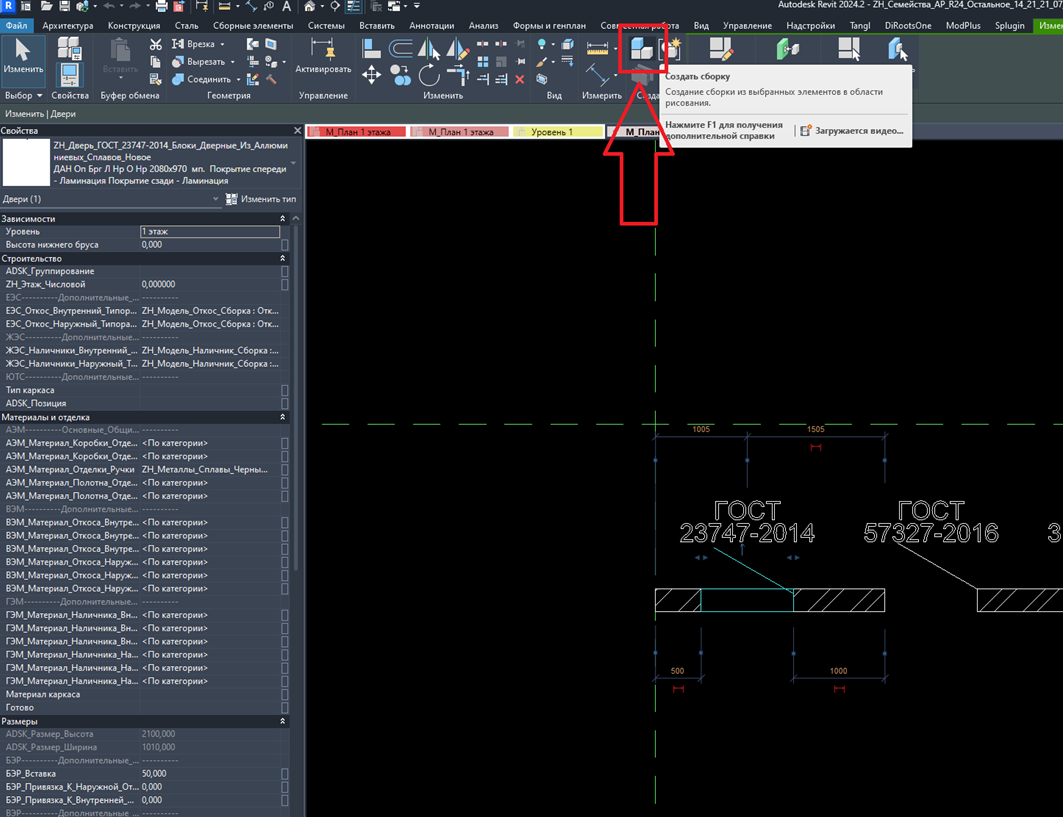1063x817 pixels.
Task: Click the Активировать dimensions control
Action: [x=323, y=56]
